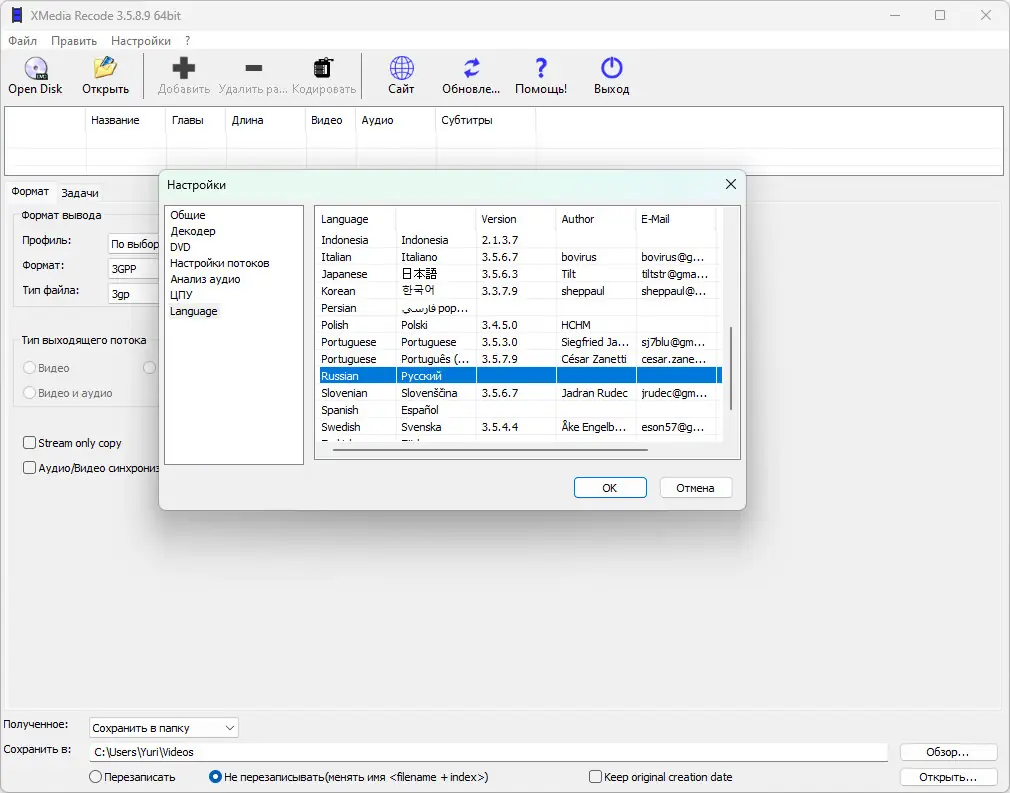
Task: Enable the Stream only copy checkbox
Action: [29, 443]
